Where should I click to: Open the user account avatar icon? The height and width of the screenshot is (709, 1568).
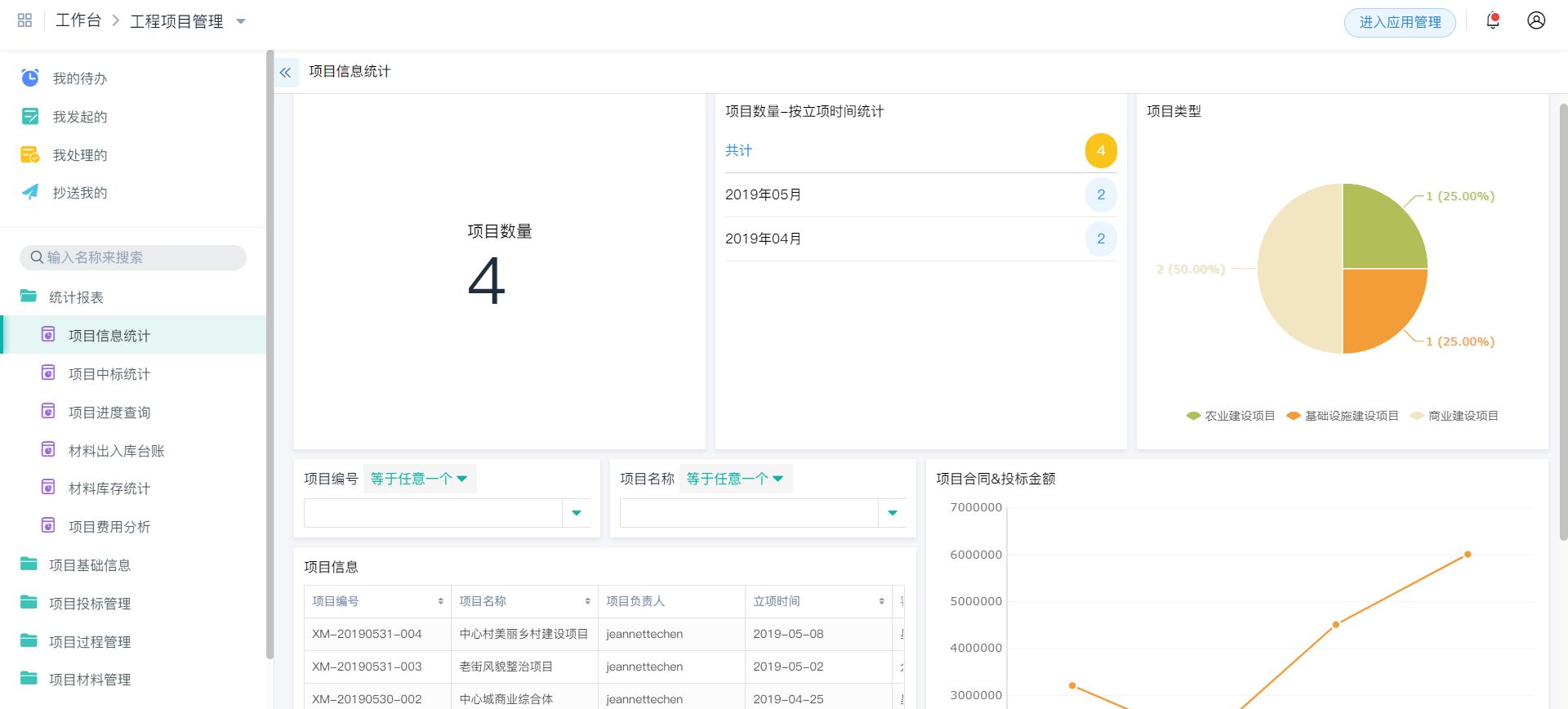click(1536, 21)
